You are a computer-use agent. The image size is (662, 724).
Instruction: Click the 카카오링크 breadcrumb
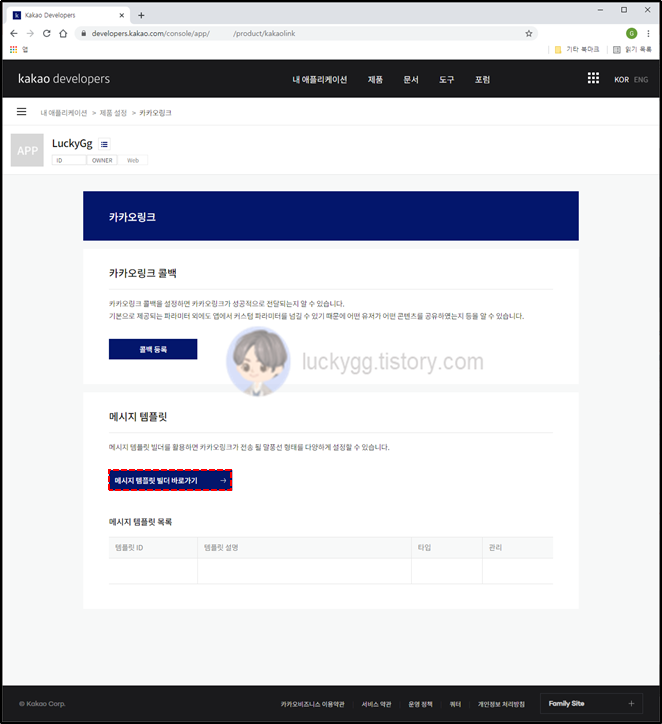[155, 113]
